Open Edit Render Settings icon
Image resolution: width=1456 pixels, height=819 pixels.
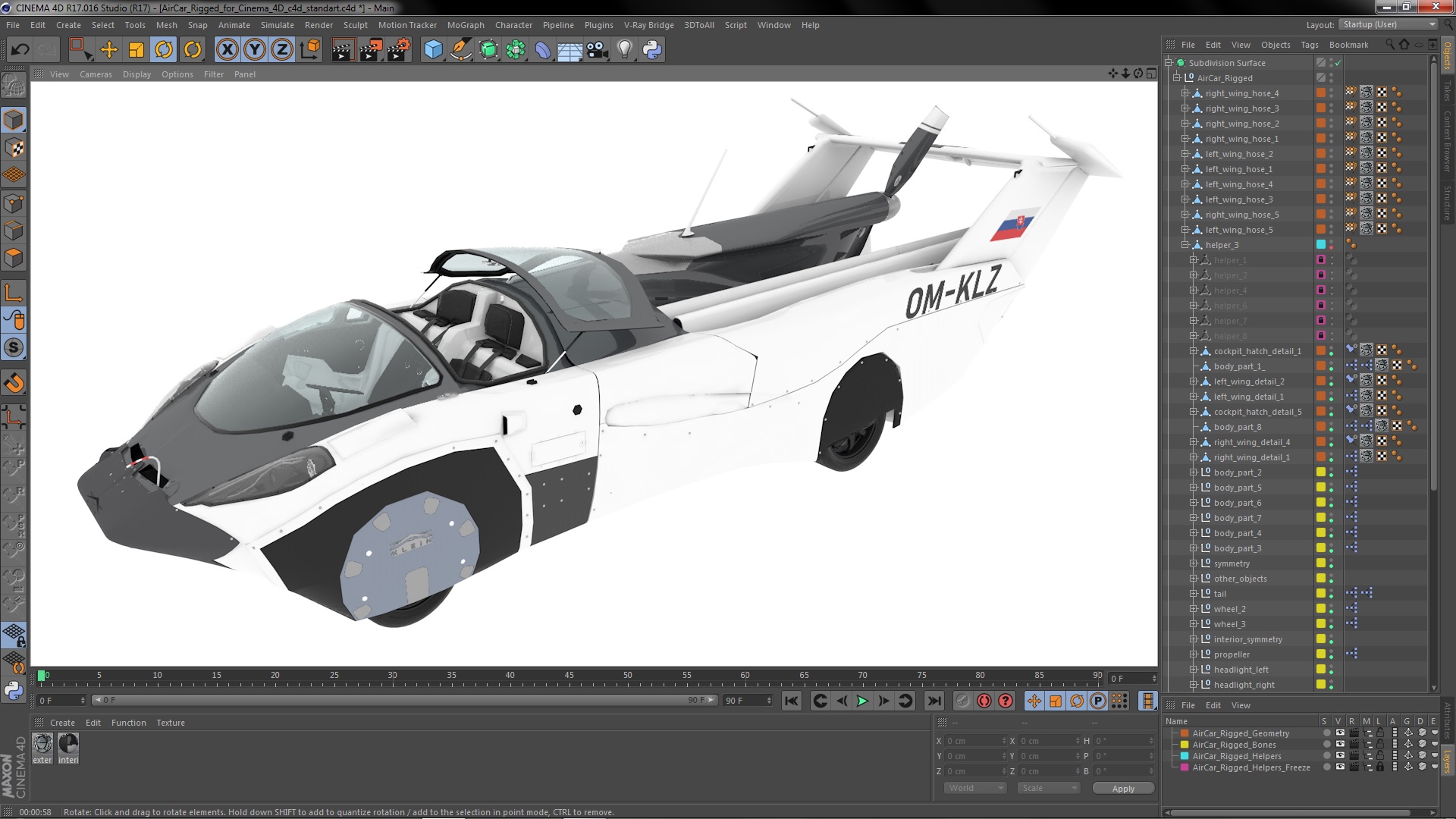pos(399,50)
